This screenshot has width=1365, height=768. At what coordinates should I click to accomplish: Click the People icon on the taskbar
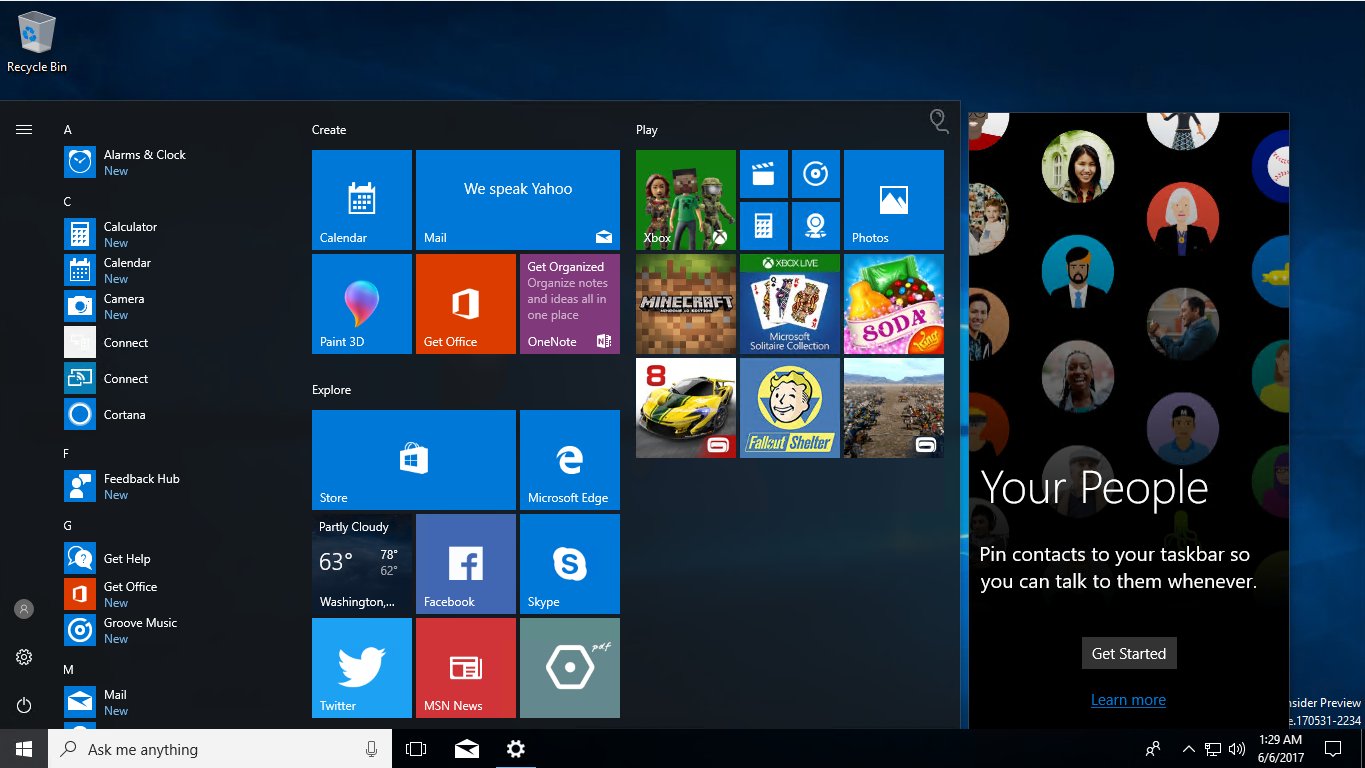click(1153, 748)
